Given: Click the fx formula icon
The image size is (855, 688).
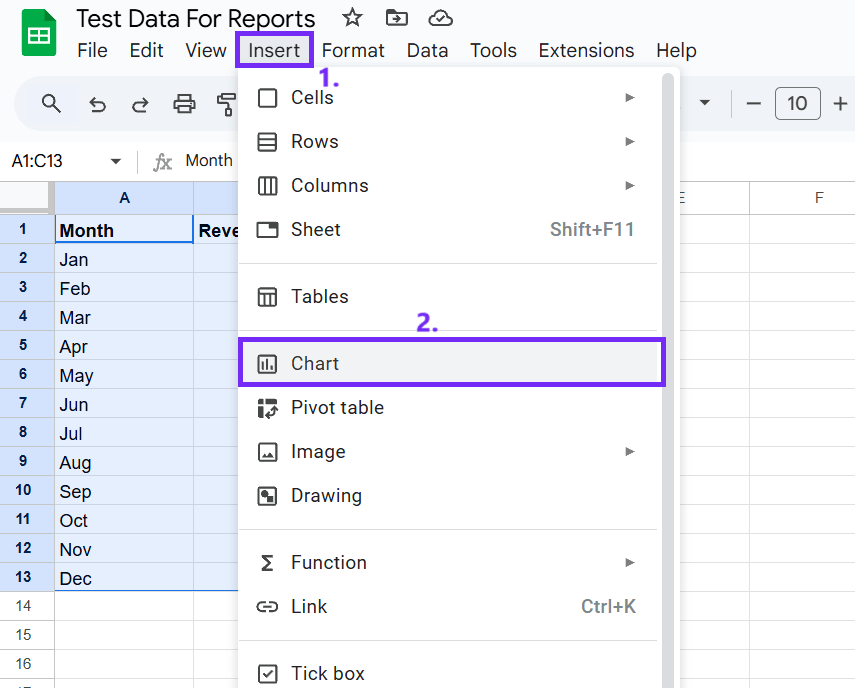Looking at the screenshot, I should 163,160.
